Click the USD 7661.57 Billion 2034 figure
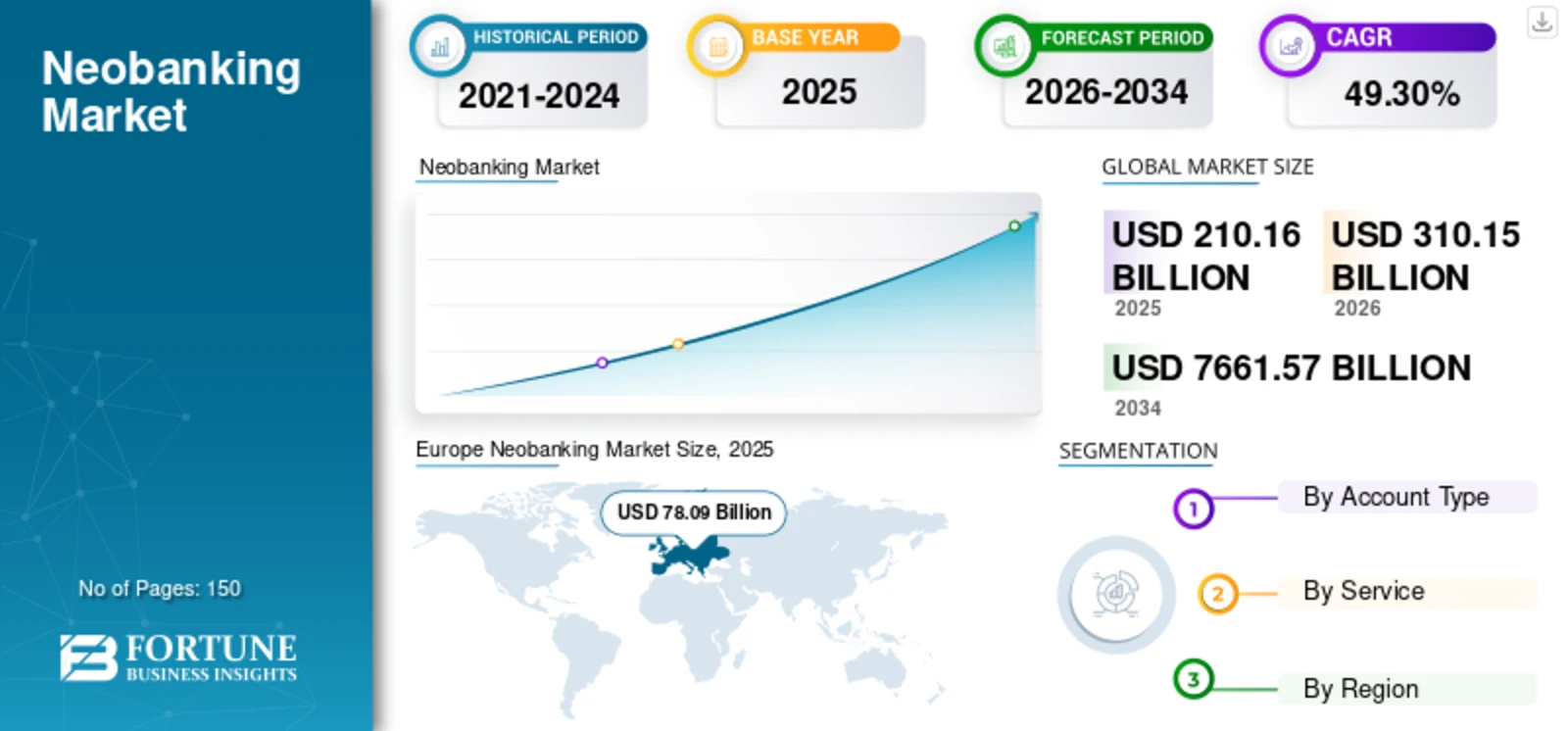This screenshot has width=1568, height=731. (x=1291, y=380)
